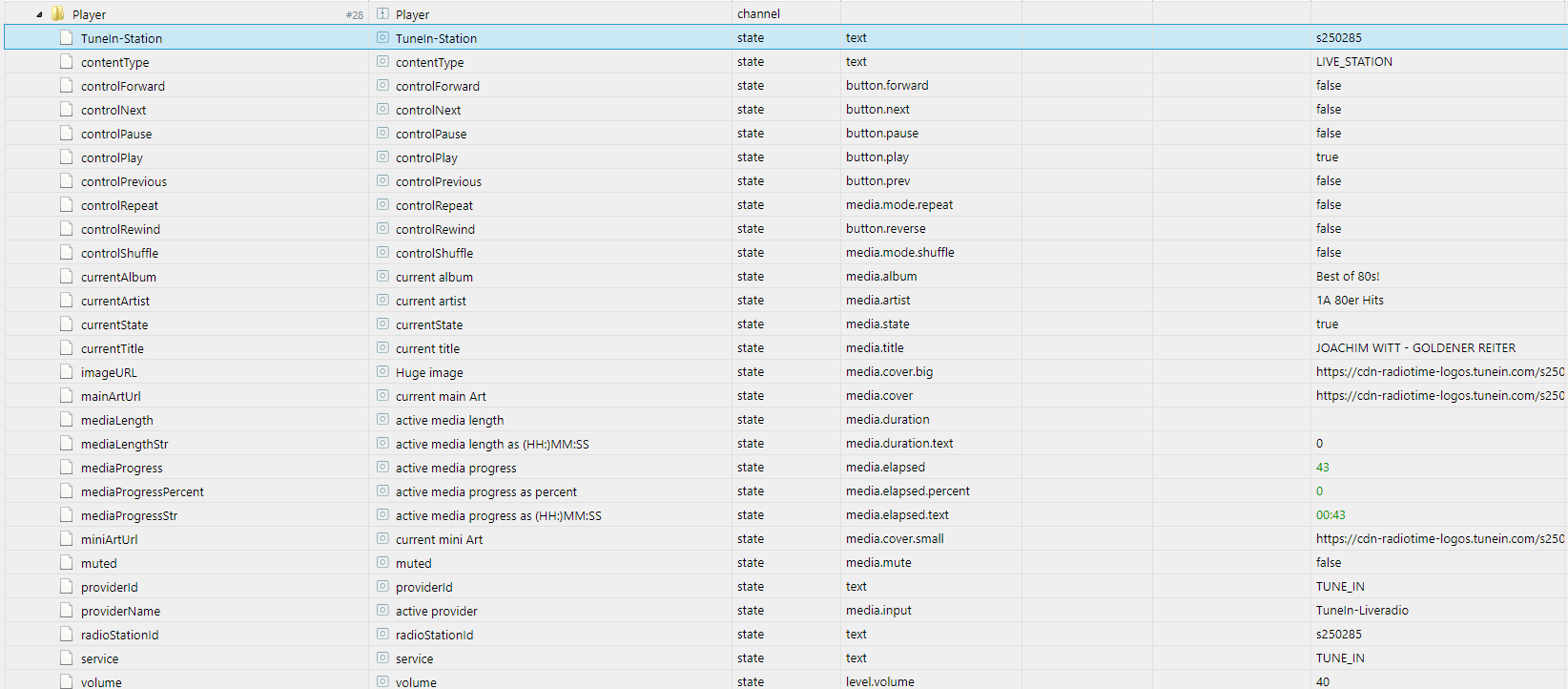Click the TuneIn-Liveradio provider value
The image size is (1568, 689).
click(1362, 611)
